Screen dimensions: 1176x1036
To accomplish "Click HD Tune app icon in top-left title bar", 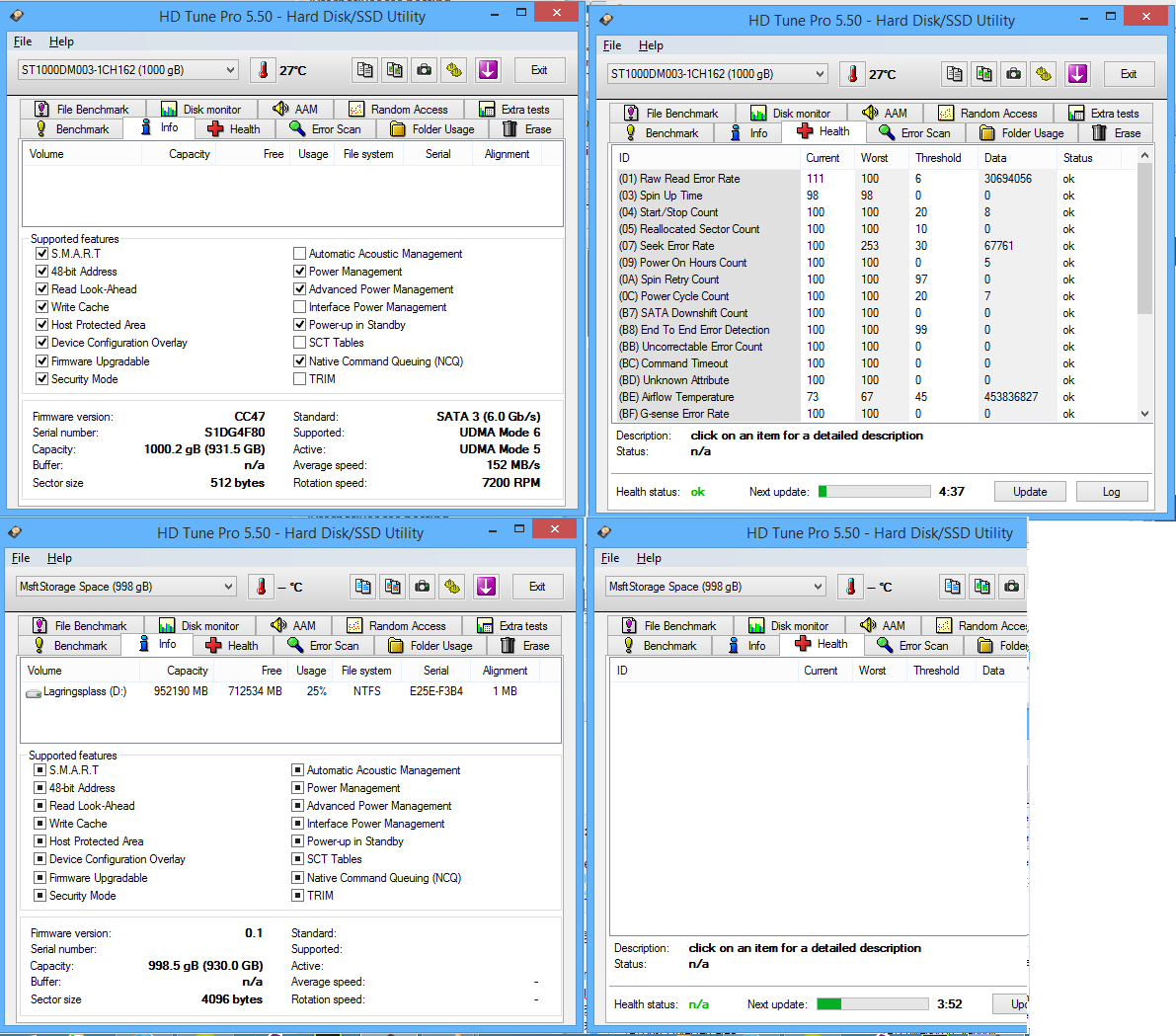I will click(x=17, y=16).
